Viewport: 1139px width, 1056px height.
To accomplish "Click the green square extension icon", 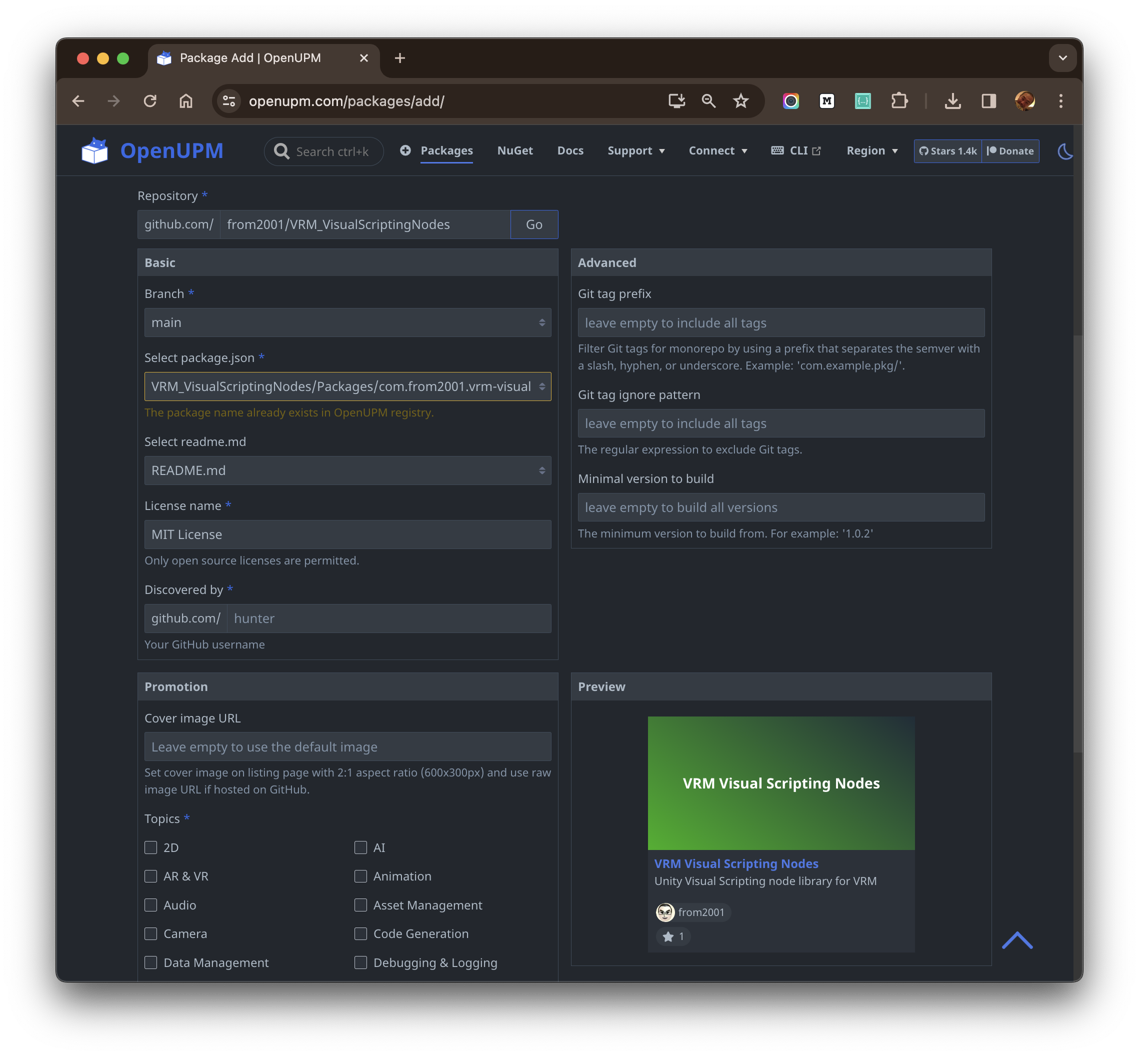I will click(x=862, y=101).
